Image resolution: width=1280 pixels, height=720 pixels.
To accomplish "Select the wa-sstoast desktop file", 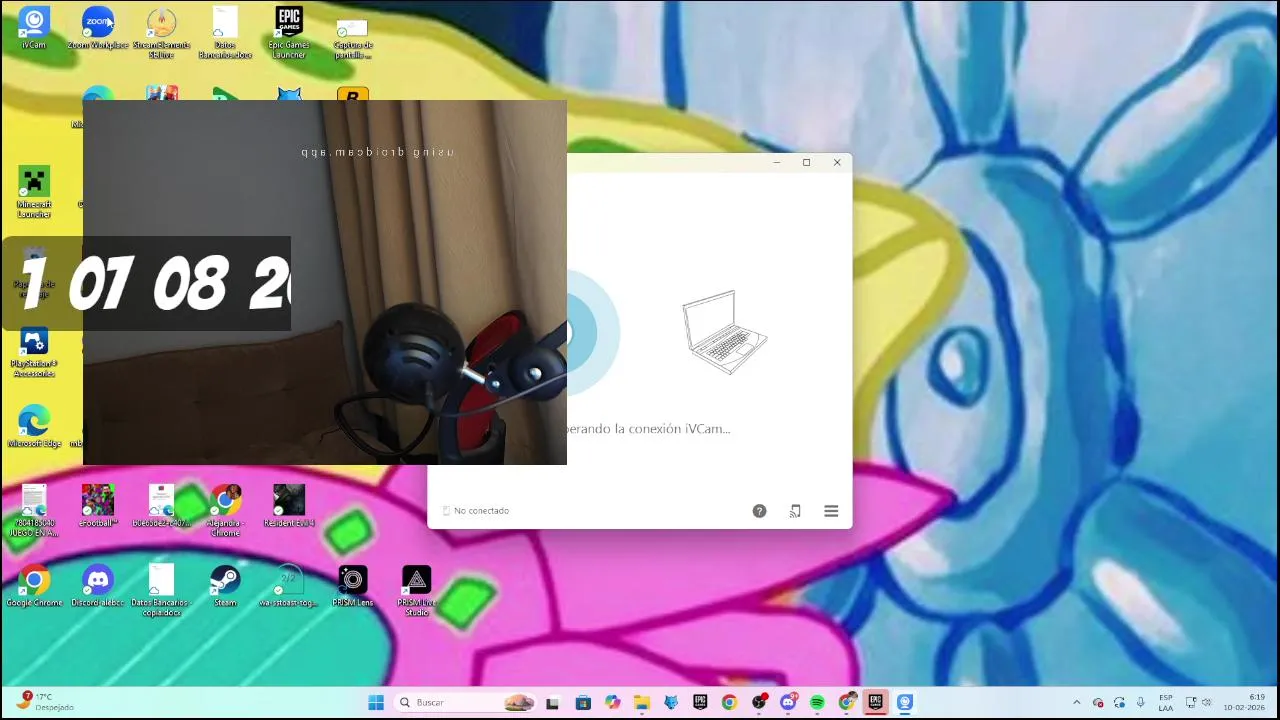I will (x=289, y=586).
